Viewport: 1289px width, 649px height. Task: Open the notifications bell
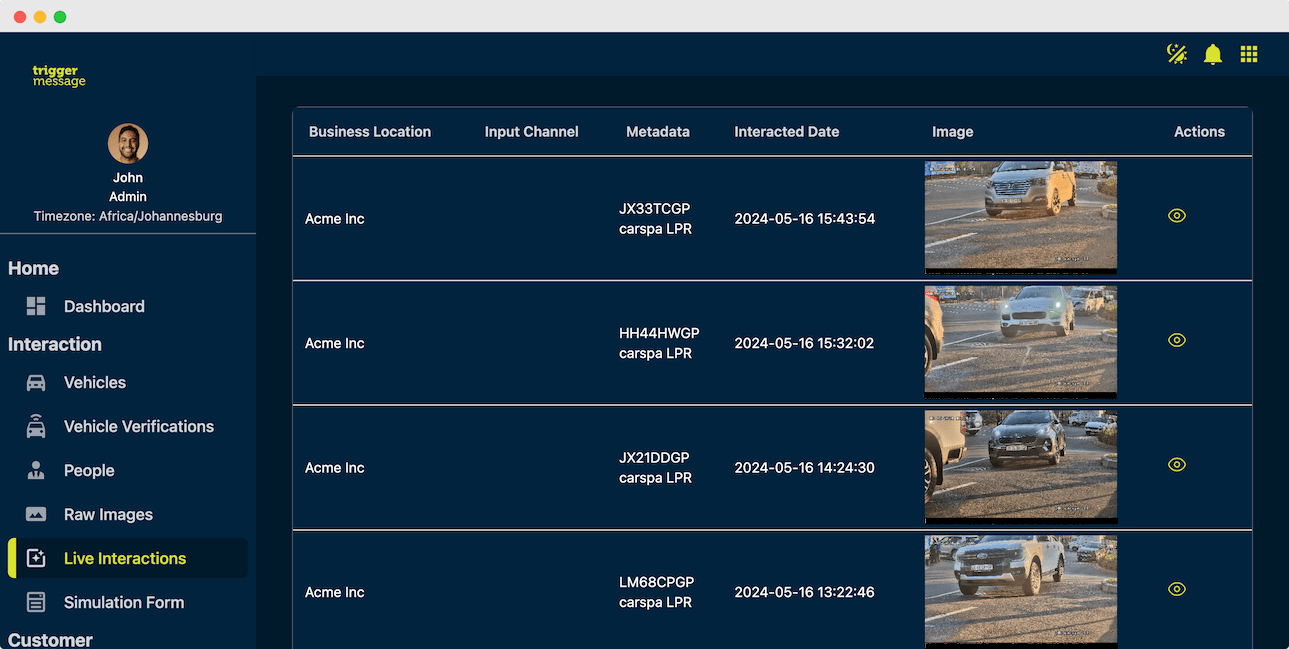click(1213, 54)
